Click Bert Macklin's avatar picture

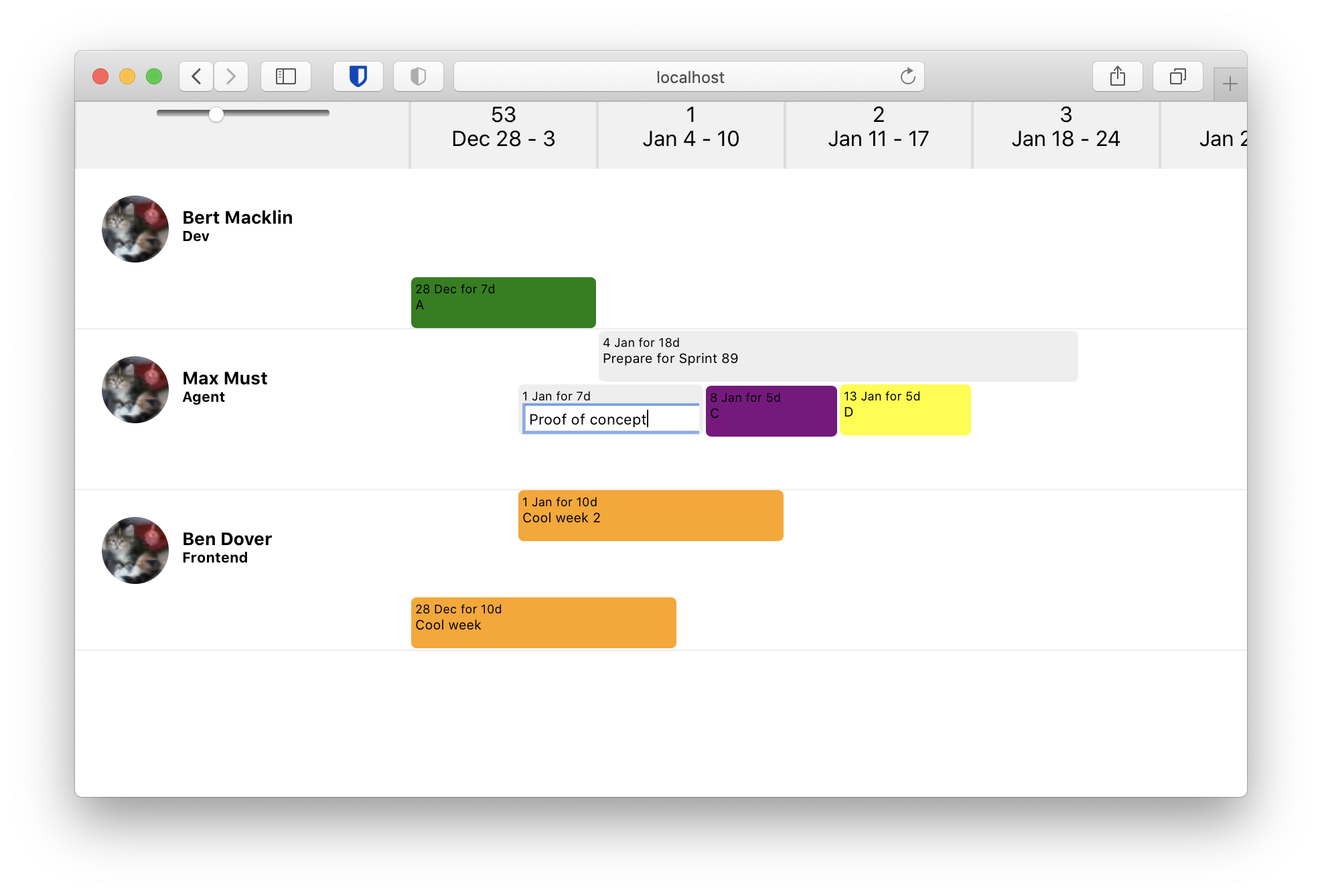coord(135,229)
